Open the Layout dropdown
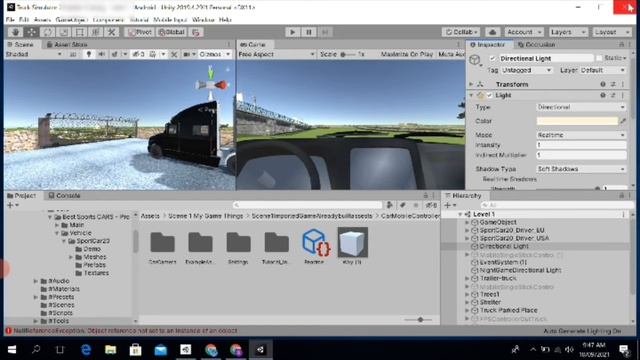The width and height of the screenshot is (640, 360). [x=611, y=32]
